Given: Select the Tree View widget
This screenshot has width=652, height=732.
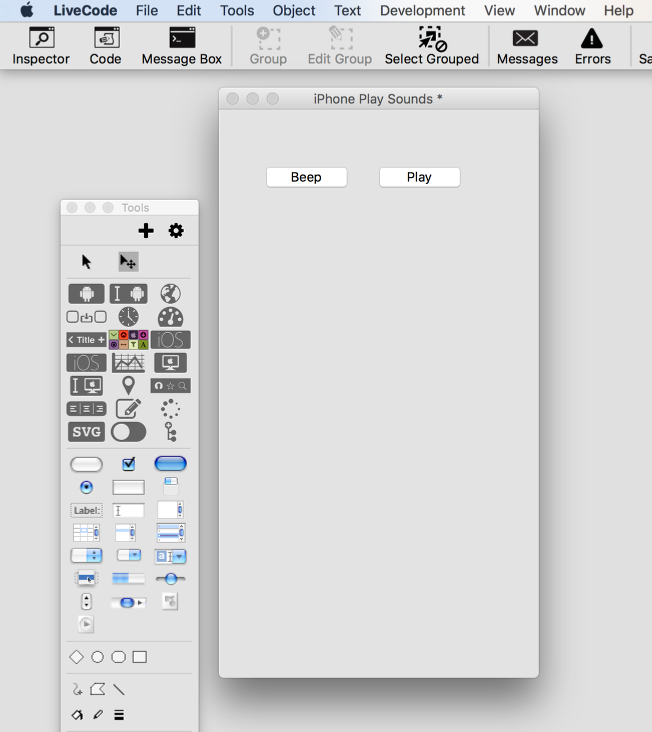Looking at the screenshot, I should [x=170, y=432].
